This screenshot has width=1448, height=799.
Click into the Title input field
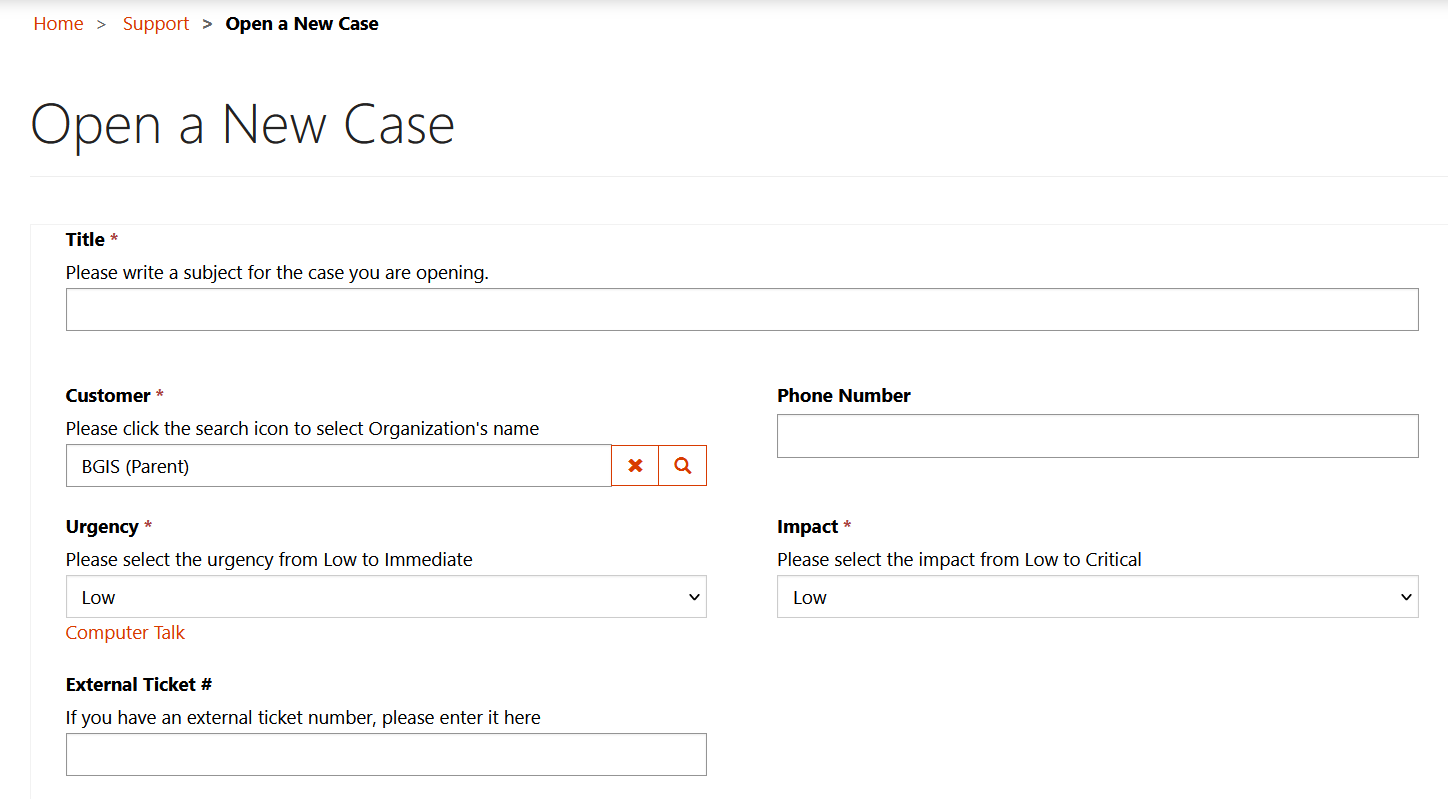[742, 310]
